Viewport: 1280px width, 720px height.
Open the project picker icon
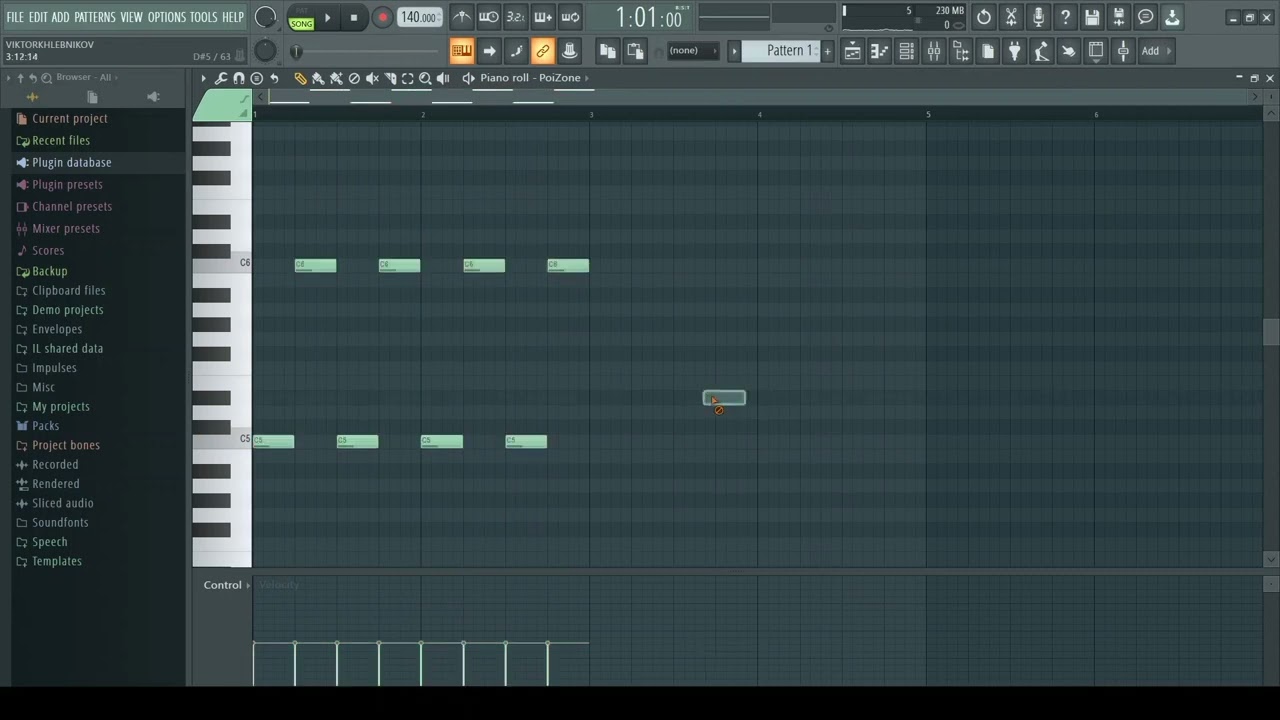tap(988, 51)
